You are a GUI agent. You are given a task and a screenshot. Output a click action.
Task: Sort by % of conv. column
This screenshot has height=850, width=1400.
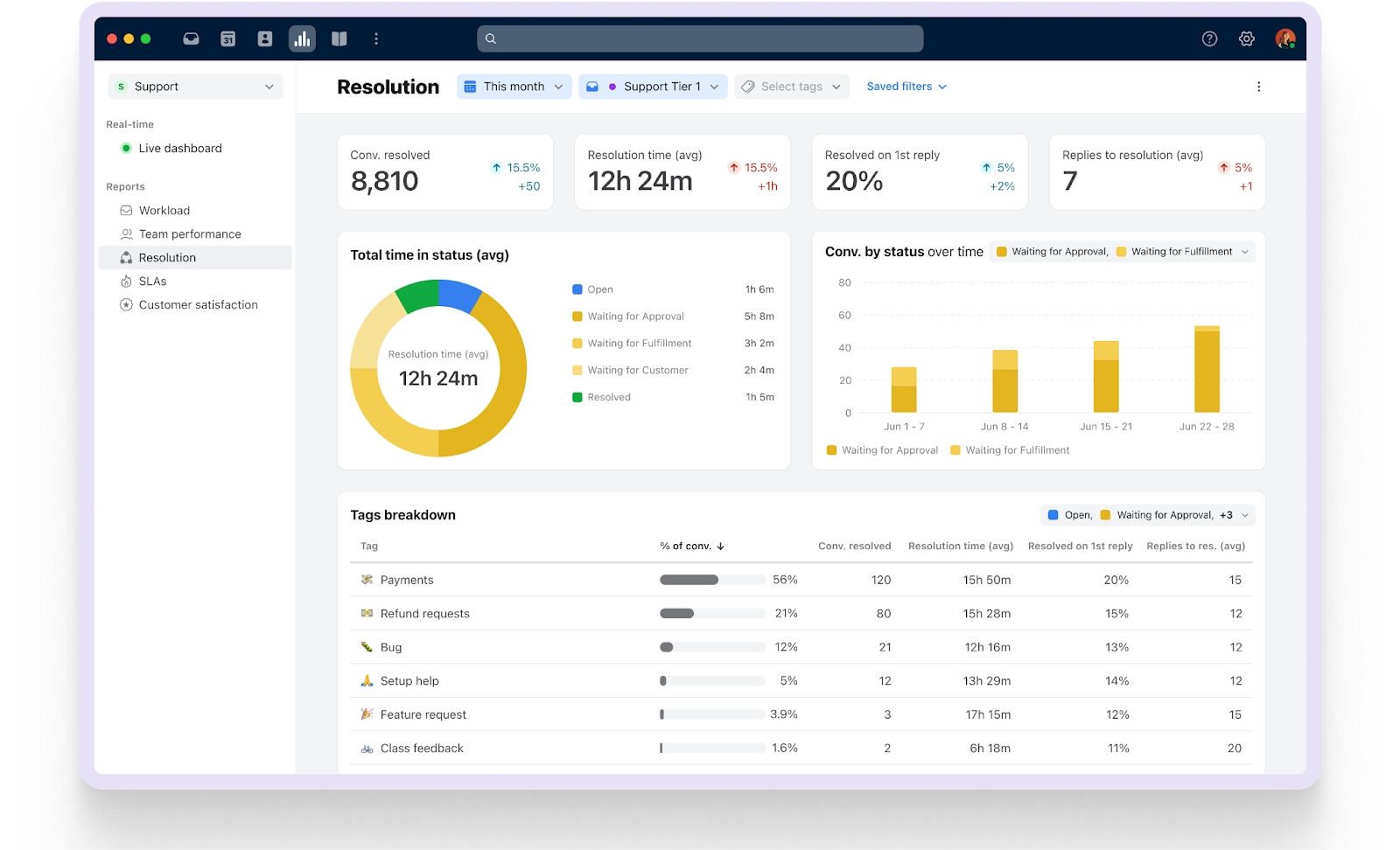(x=692, y=546)
